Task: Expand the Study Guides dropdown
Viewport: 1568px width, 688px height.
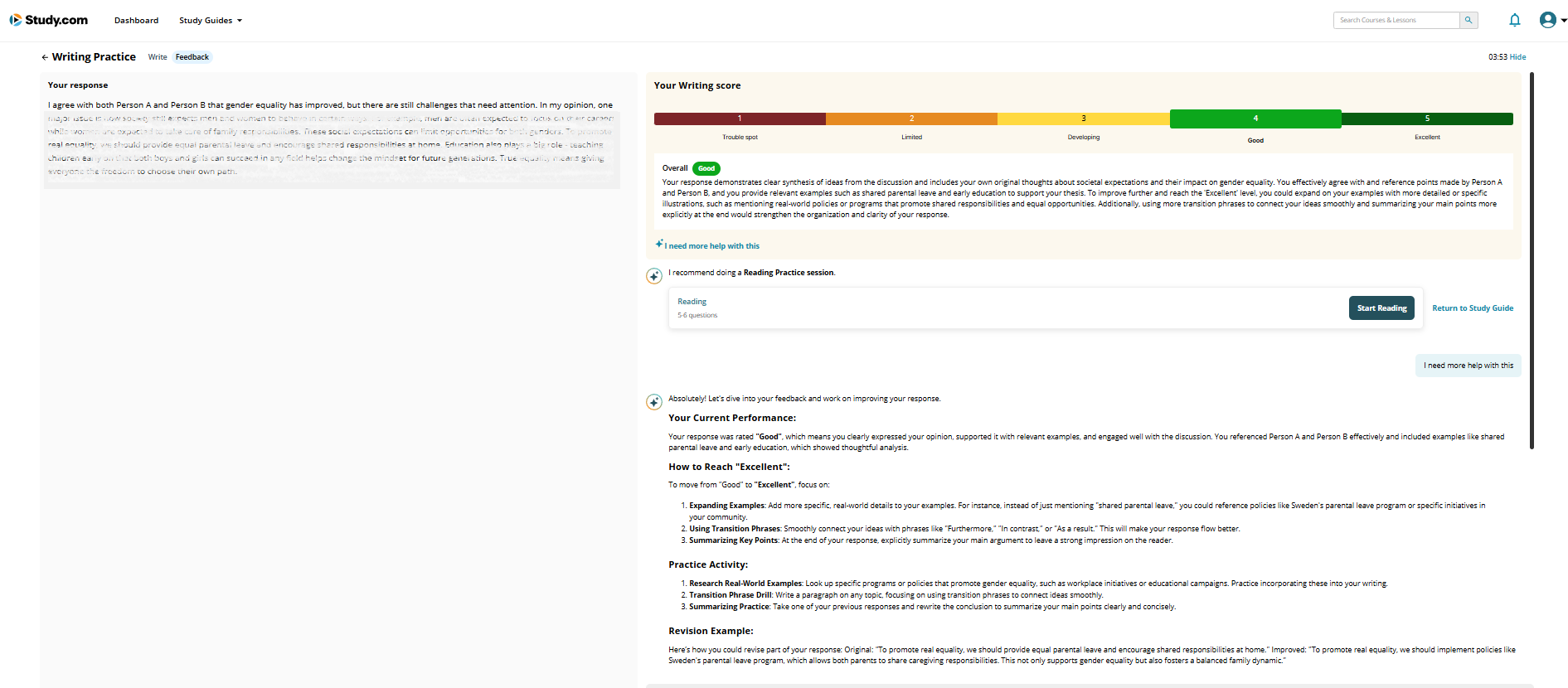Action: tap(211, 21)
